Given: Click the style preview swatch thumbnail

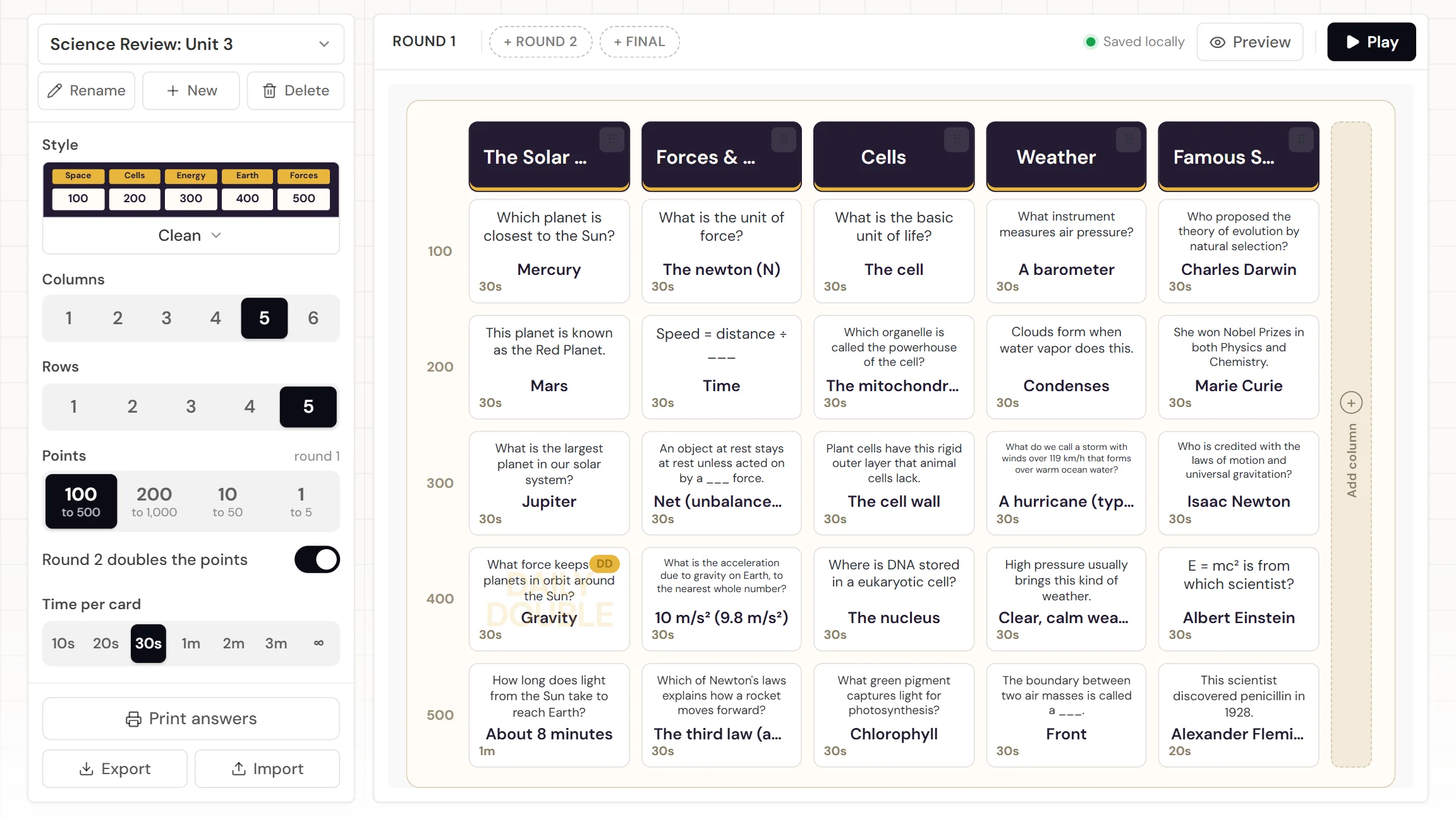Looking at the screenshot, I should pos(191,190).
